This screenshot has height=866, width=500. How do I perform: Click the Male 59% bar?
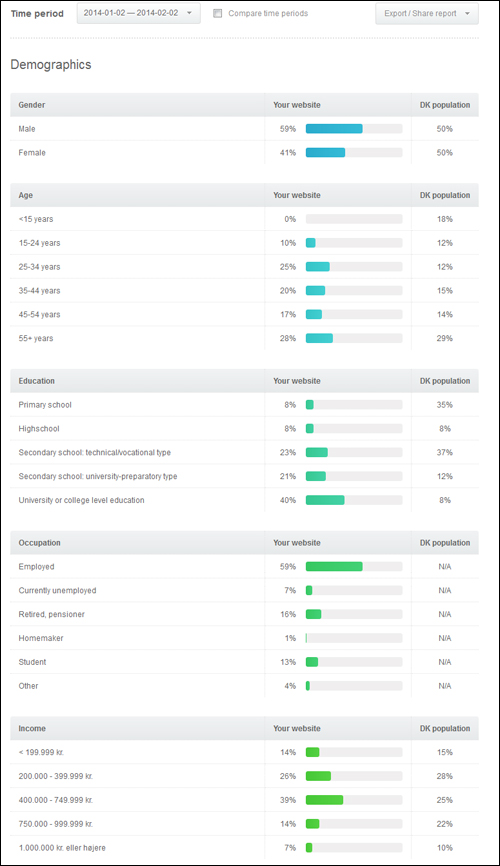tap(354, 129)
